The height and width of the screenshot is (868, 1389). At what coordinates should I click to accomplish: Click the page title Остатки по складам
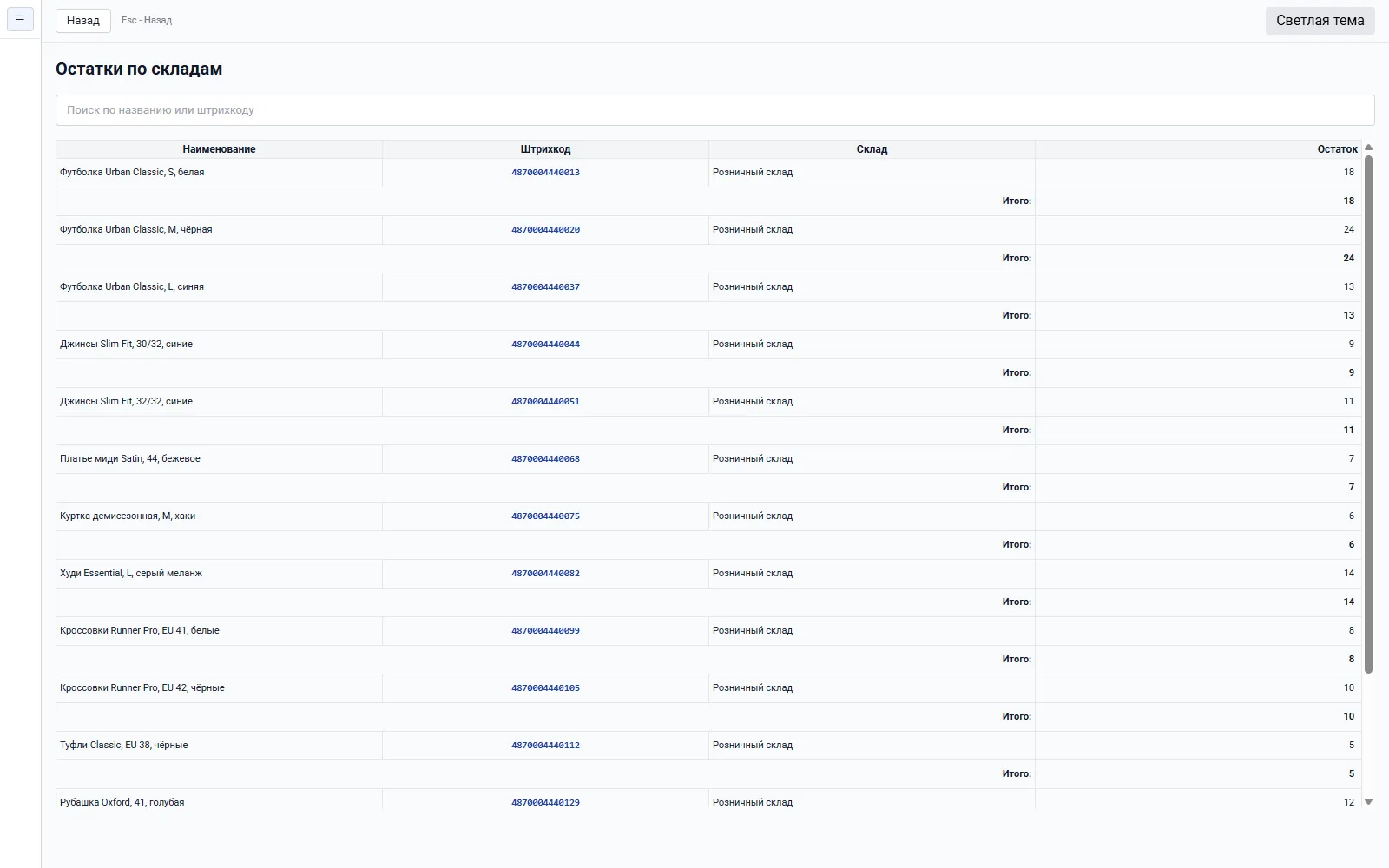[x=139, y=69]
